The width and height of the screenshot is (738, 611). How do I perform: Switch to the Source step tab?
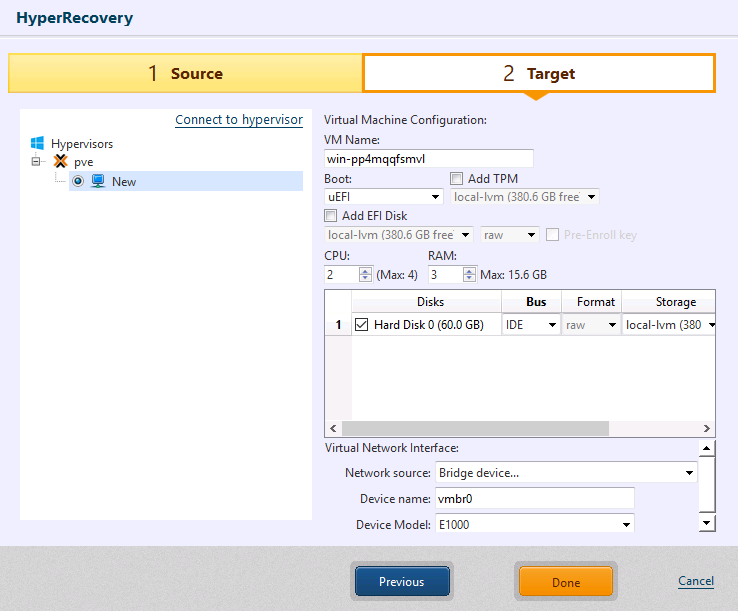click(185, 73)
